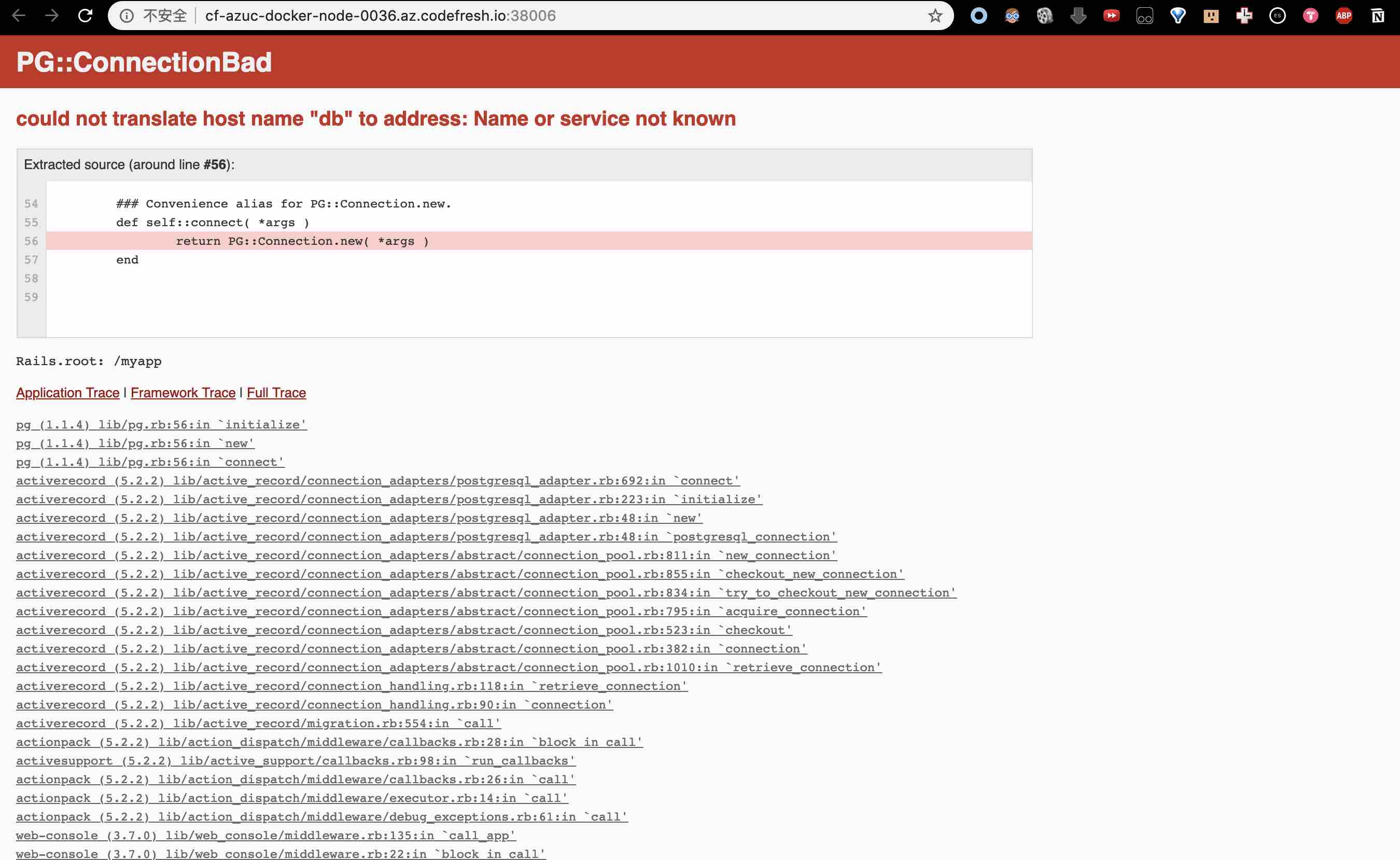Switch to Application Trace view
The height and width of the screenshot is (860, 1400).
click(67, 393)
